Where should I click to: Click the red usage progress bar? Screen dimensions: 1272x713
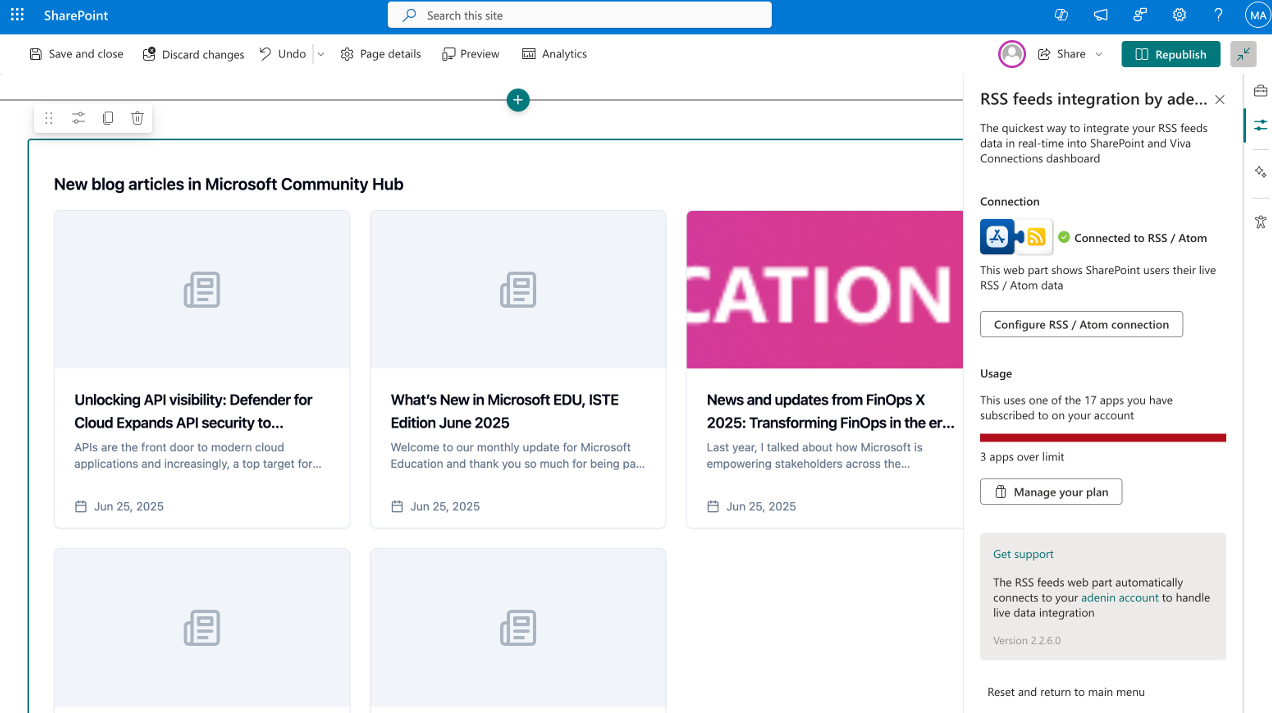point(1103,437)
